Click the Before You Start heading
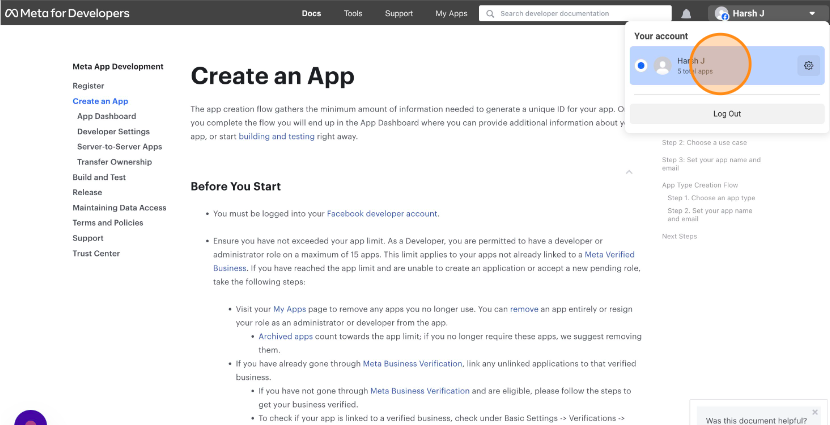 [x=236, y=186]
